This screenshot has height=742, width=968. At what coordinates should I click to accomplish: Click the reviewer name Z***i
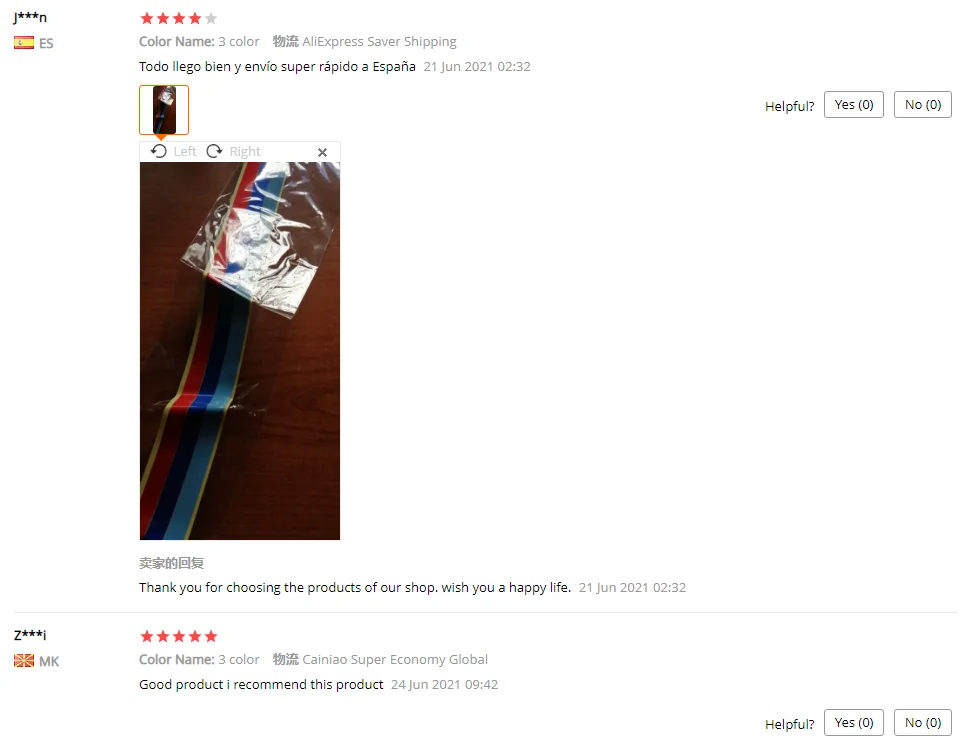coord(30,635)
